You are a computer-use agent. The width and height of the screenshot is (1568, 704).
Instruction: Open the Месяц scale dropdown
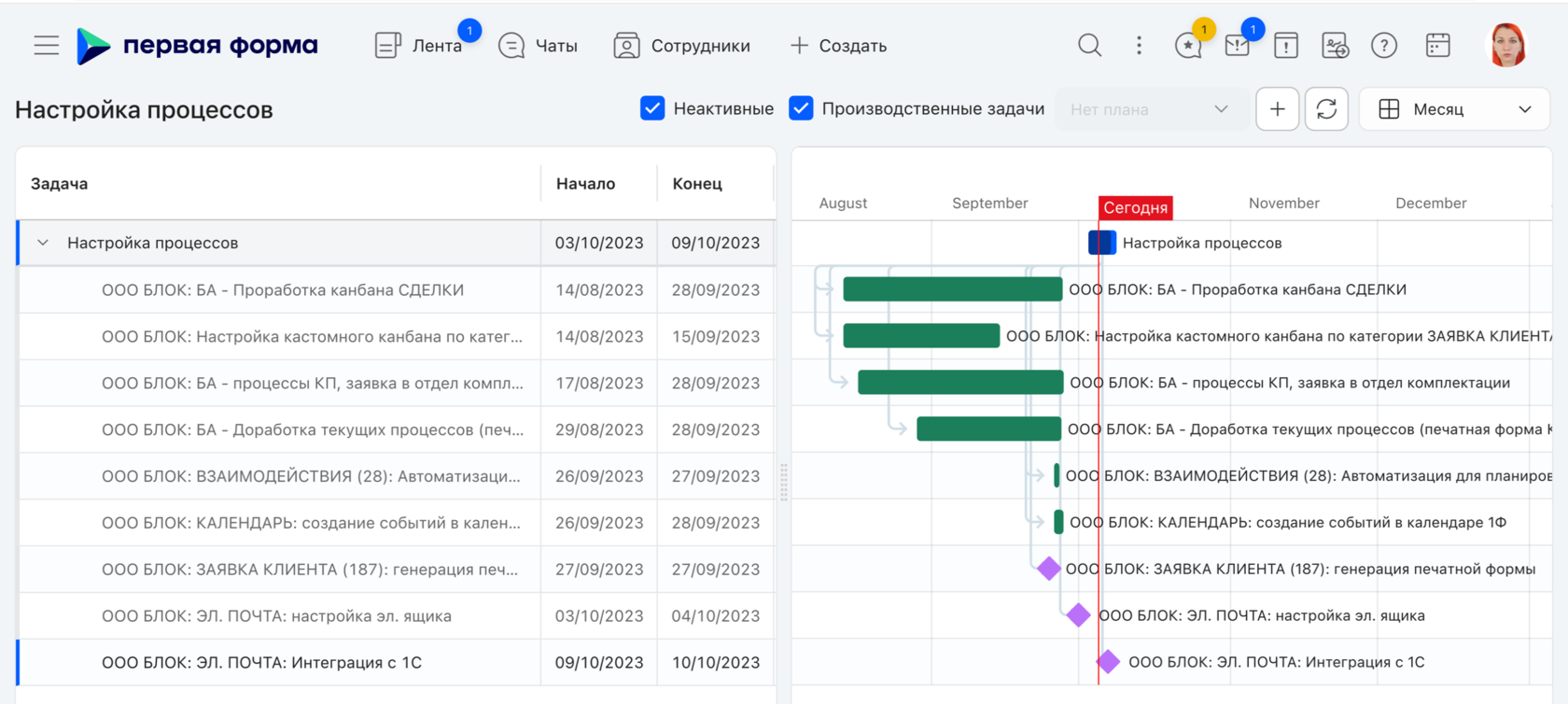click(x=1454, y=109)
